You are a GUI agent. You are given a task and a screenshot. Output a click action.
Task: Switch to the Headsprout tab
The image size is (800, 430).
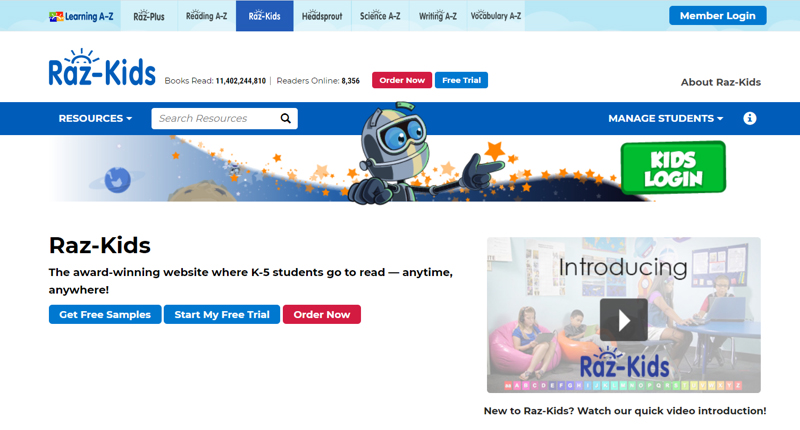point(322,16)
